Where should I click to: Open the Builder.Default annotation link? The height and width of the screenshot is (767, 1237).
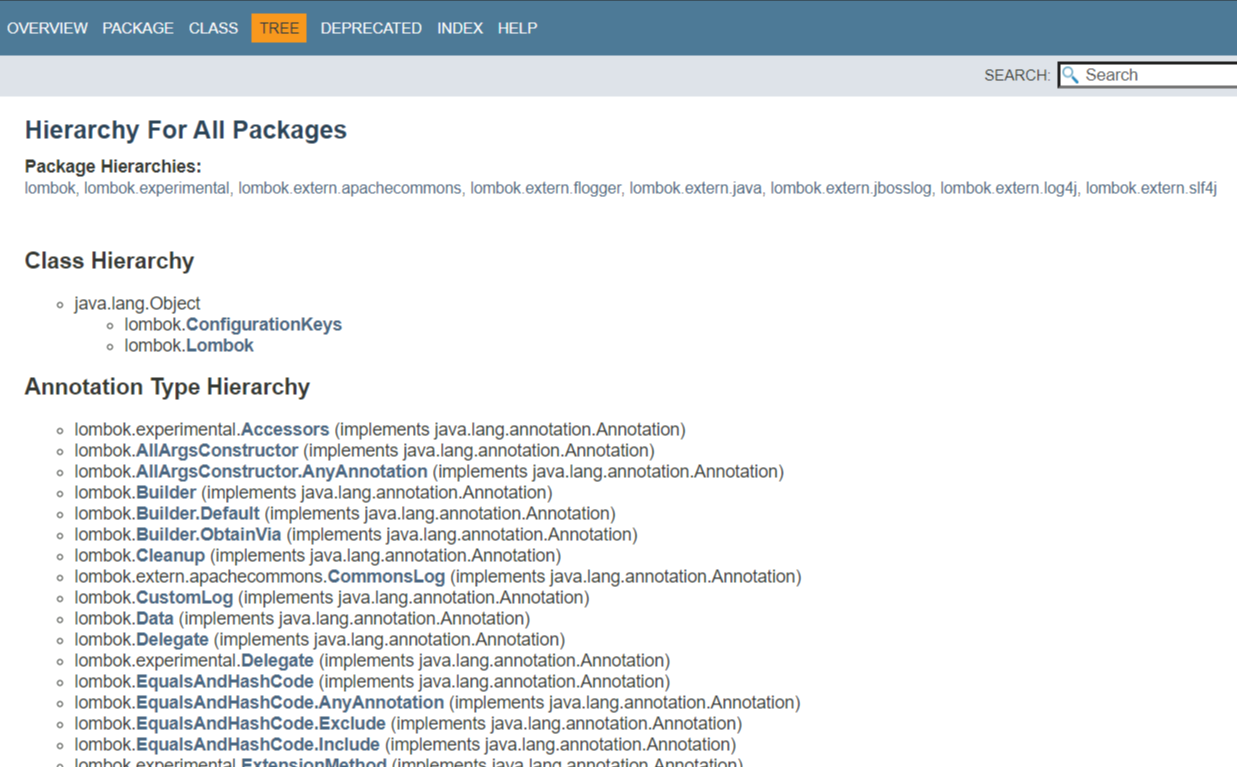pos(198,513)
